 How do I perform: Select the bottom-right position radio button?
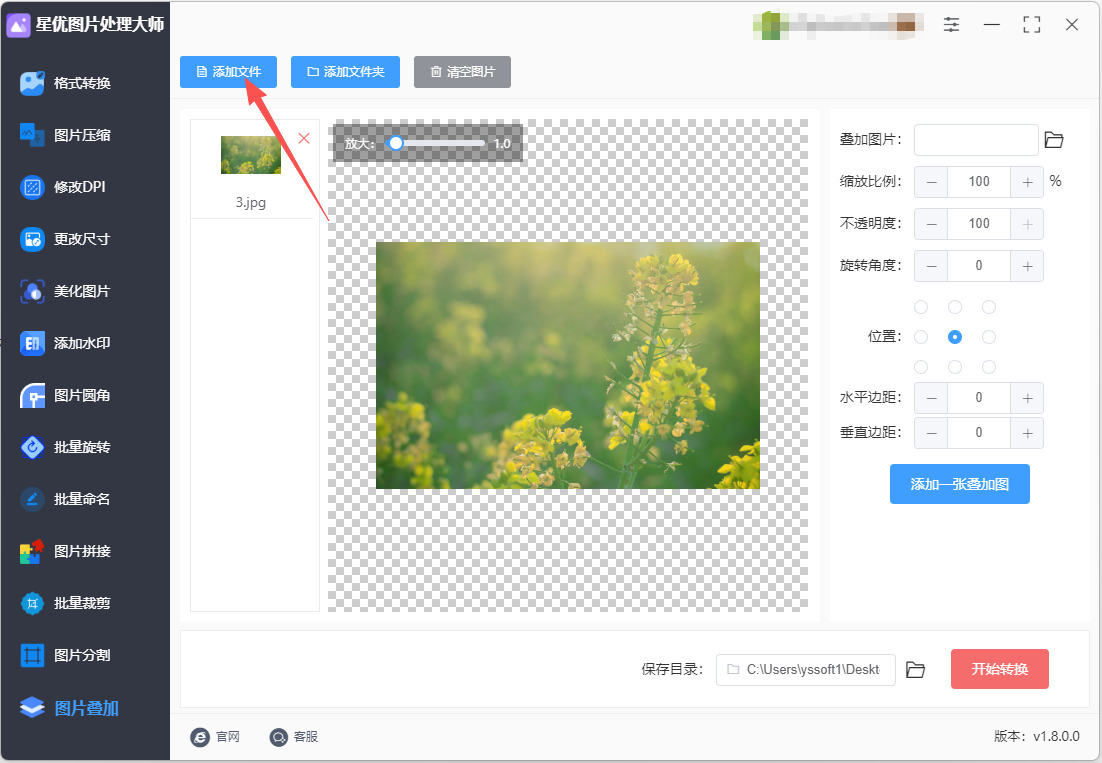pos(989,367)
